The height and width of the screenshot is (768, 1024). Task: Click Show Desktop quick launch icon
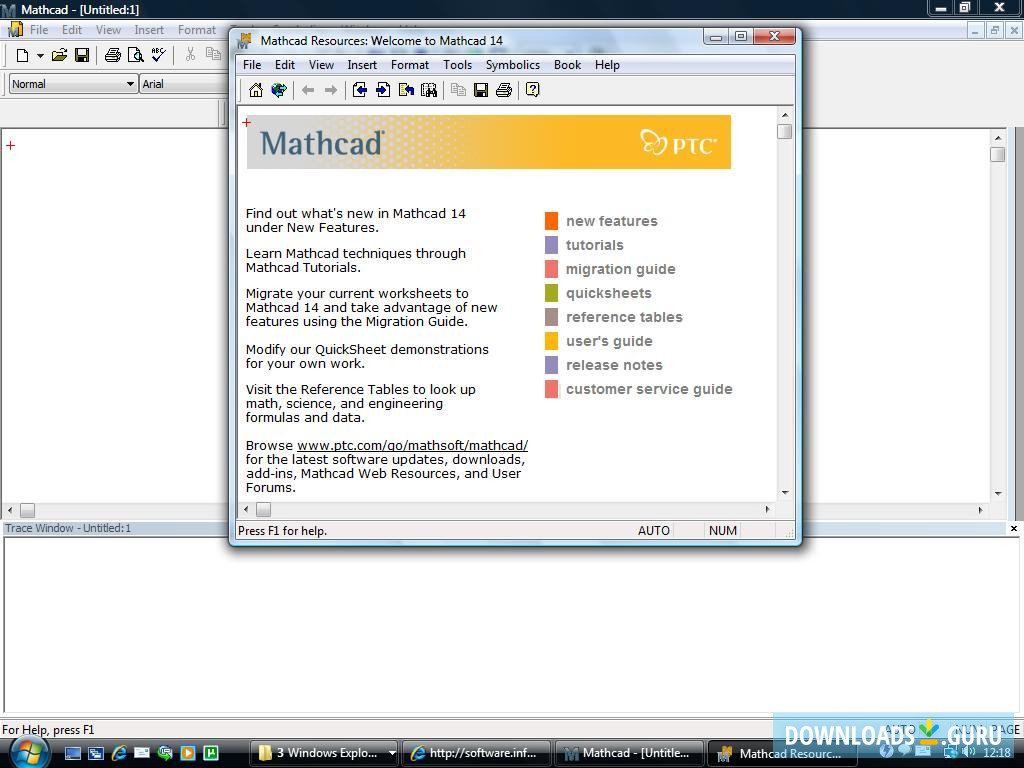[72, 753]
